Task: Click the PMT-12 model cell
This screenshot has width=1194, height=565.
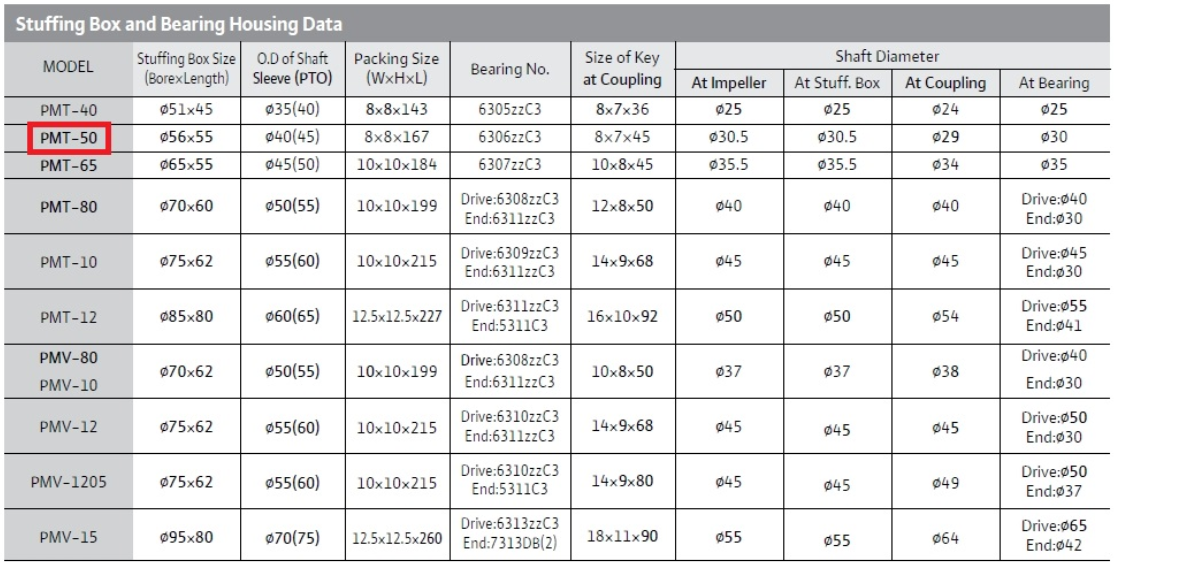Action: click(x=69, y=317)
